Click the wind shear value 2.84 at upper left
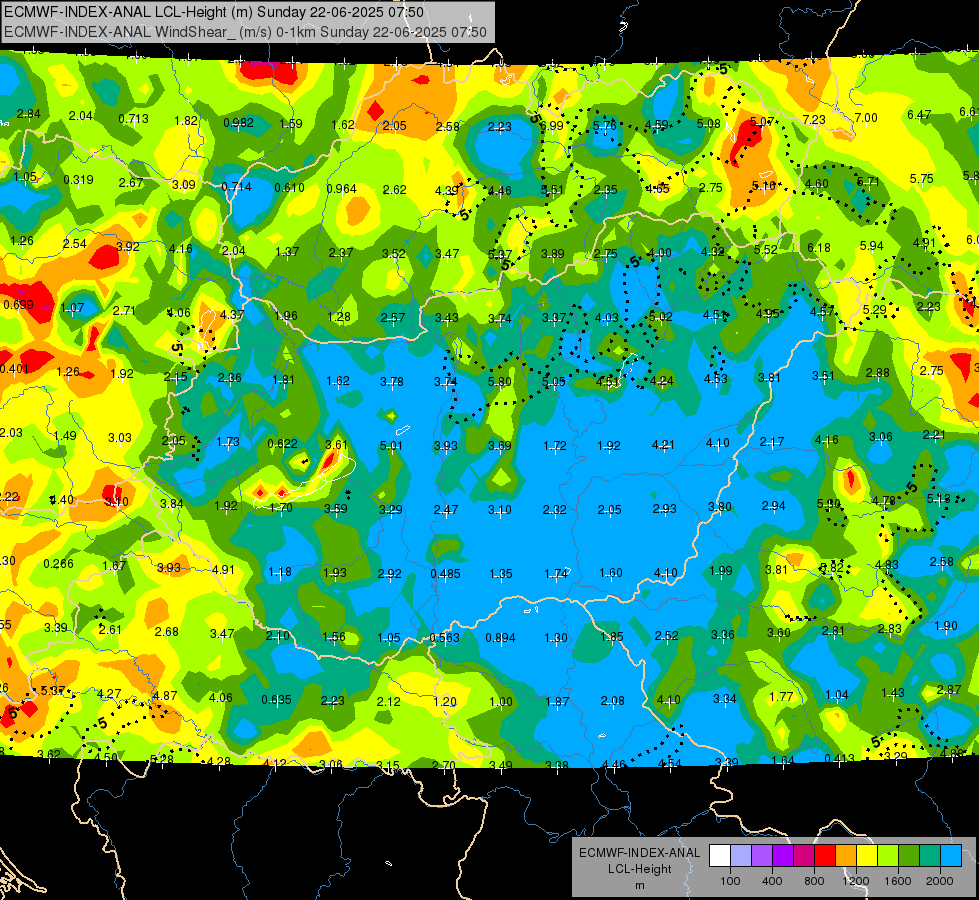The image size is (979, 900). click(28, 114)
